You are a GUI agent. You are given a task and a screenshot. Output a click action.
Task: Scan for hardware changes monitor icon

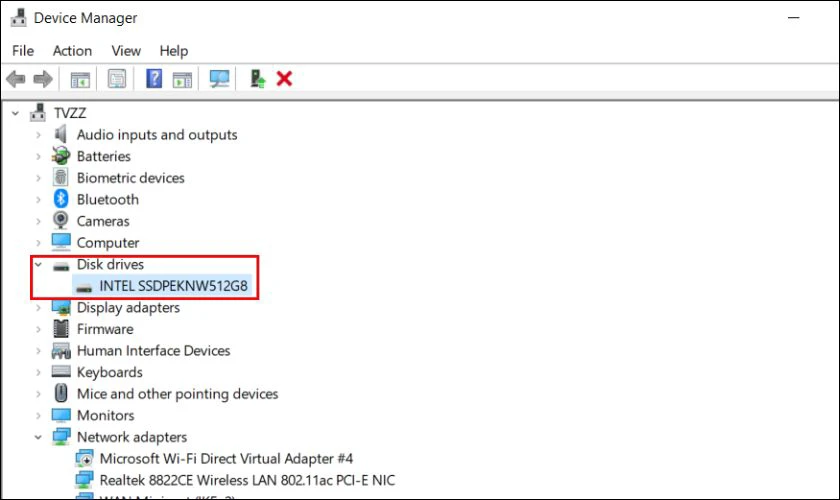pos(219,79)
